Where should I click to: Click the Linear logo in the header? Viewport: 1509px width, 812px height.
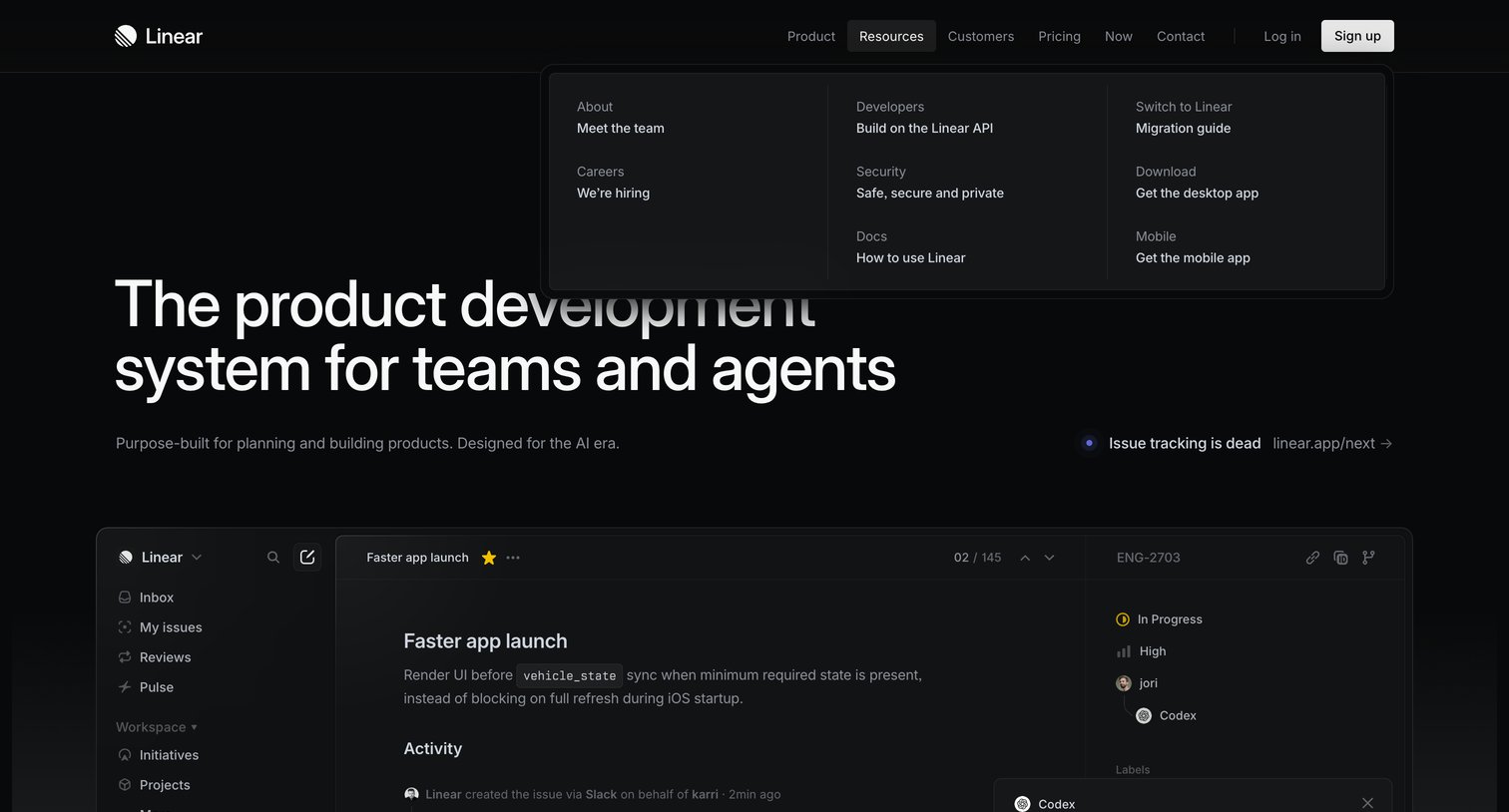pos(159,36)
